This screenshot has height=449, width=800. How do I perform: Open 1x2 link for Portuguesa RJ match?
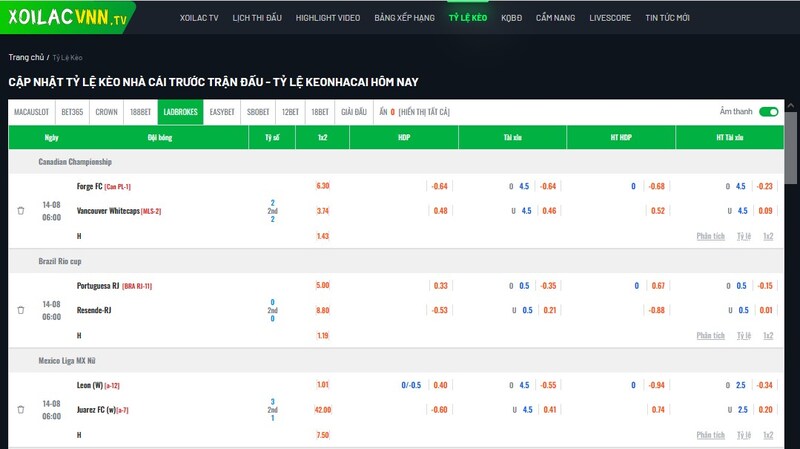pyautogui.click(x=768, y=335)
